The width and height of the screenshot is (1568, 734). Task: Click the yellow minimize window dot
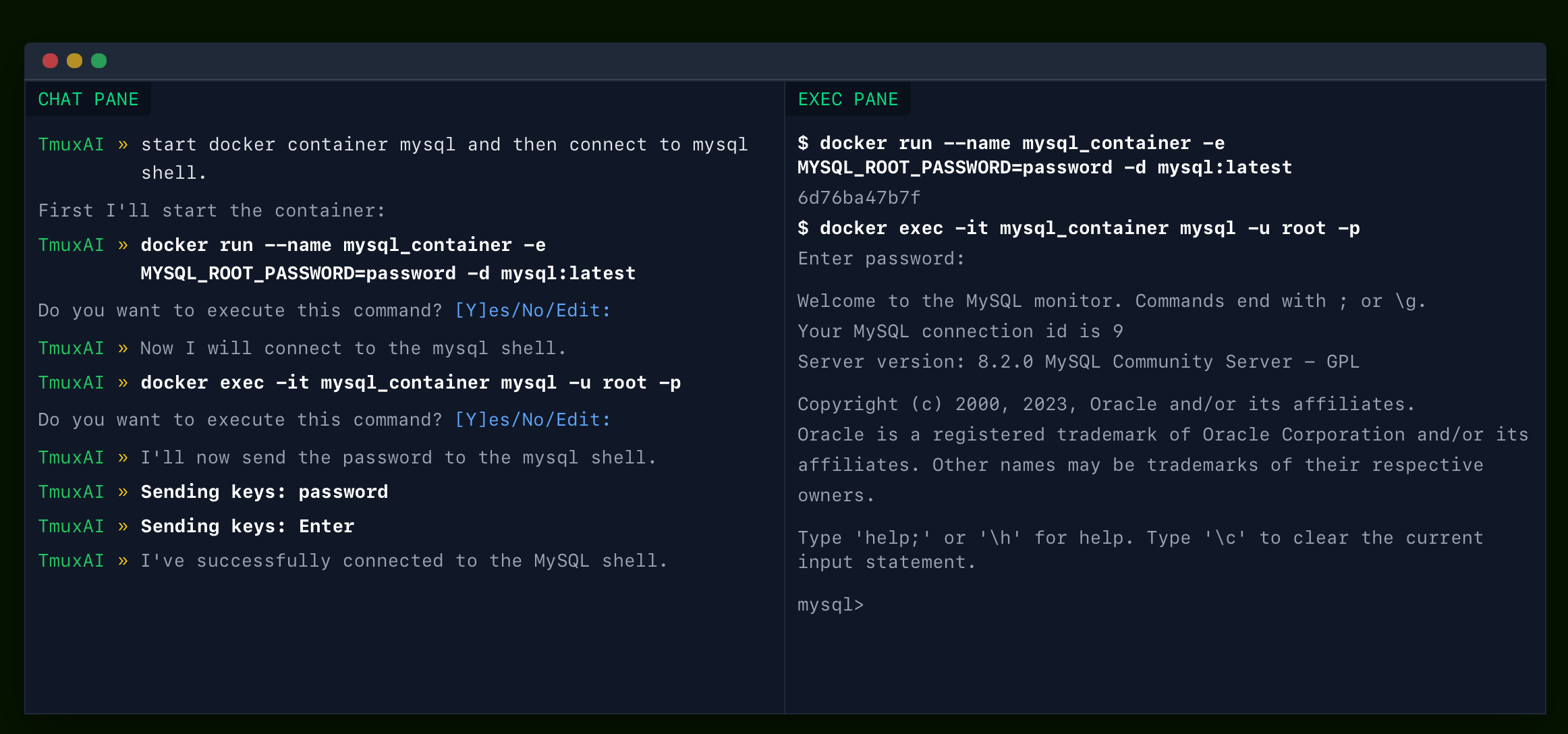point(74,61)
